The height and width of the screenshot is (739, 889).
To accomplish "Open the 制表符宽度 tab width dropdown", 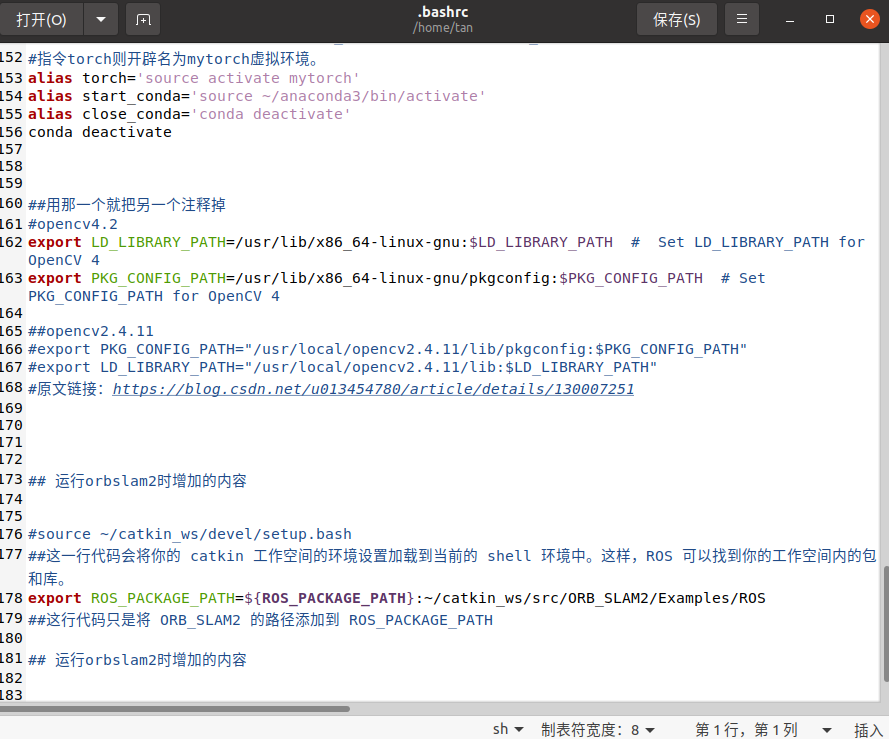I will coord(598,729).
